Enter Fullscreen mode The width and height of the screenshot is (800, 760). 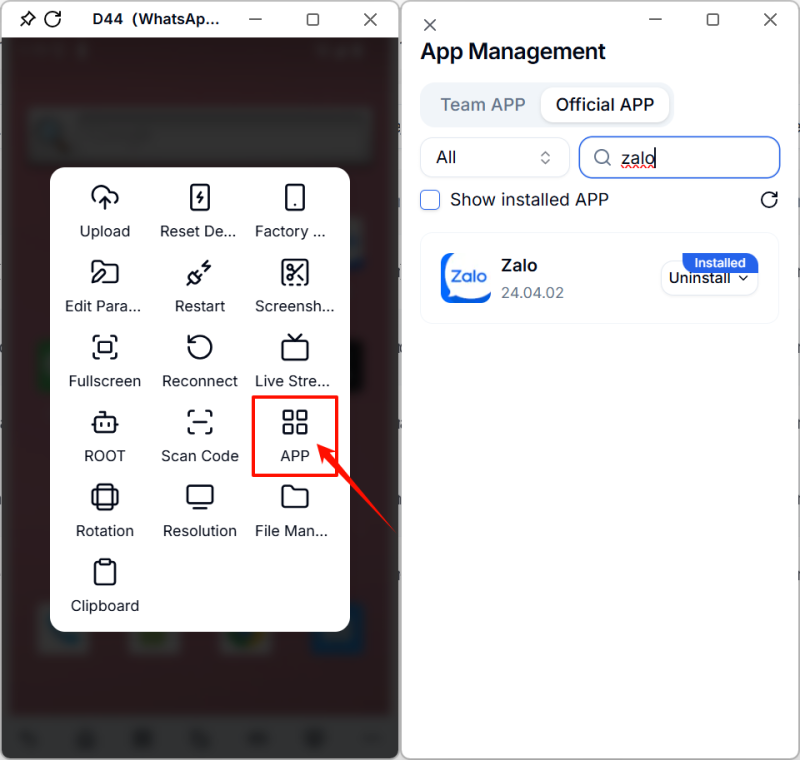point(105,347)
